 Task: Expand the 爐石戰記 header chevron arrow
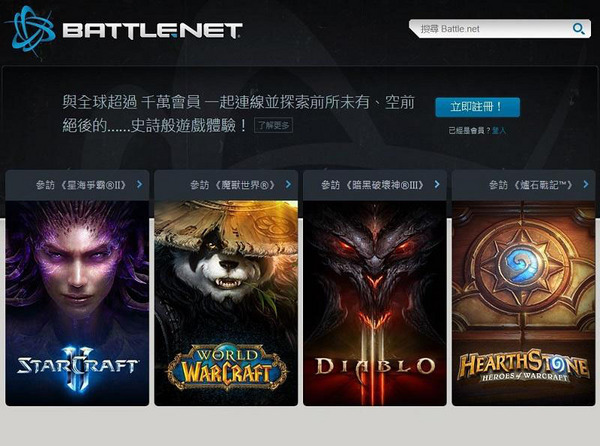point(586,185)
